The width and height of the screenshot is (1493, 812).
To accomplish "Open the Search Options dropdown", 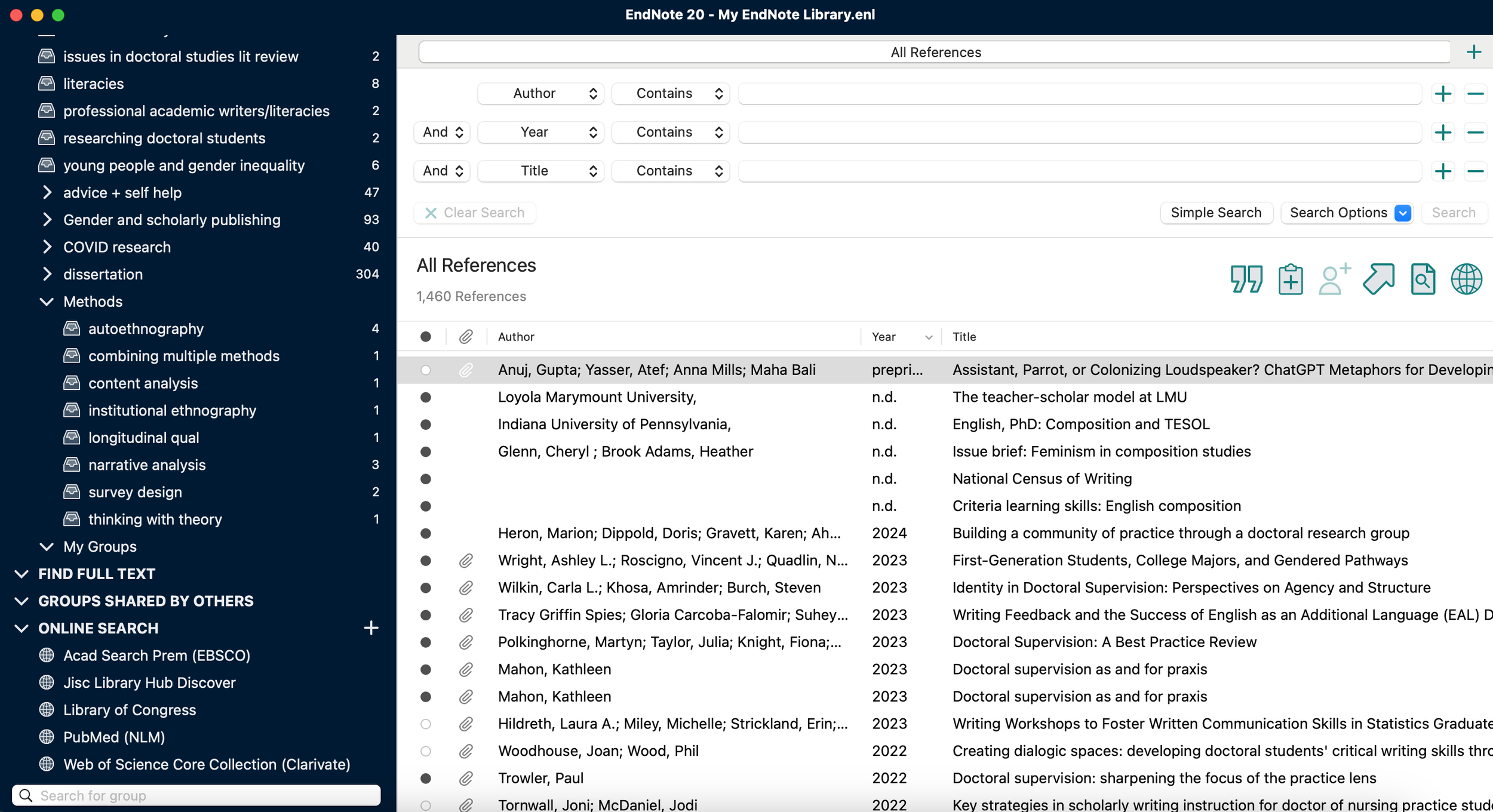I will 1403,213.
